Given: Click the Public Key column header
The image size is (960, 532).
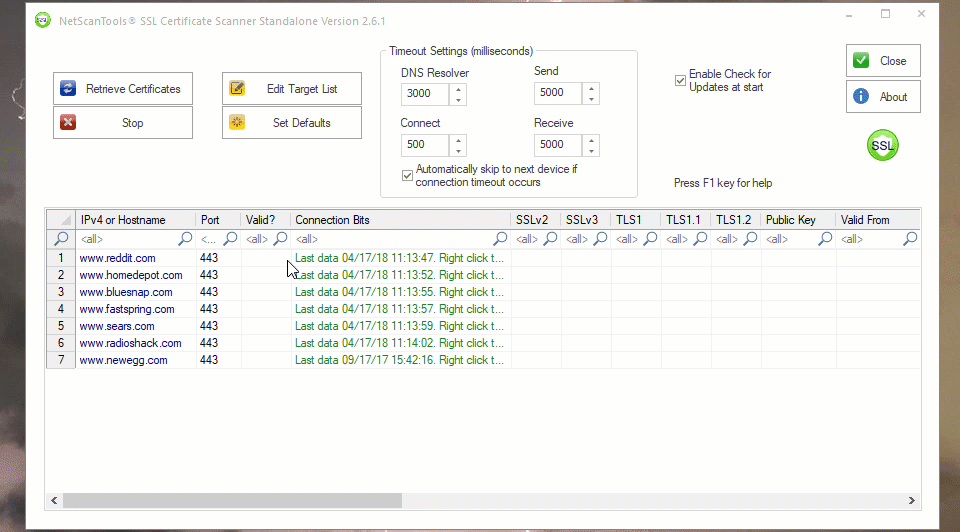Looking at the screenshot, I should [x=798, y=220].
